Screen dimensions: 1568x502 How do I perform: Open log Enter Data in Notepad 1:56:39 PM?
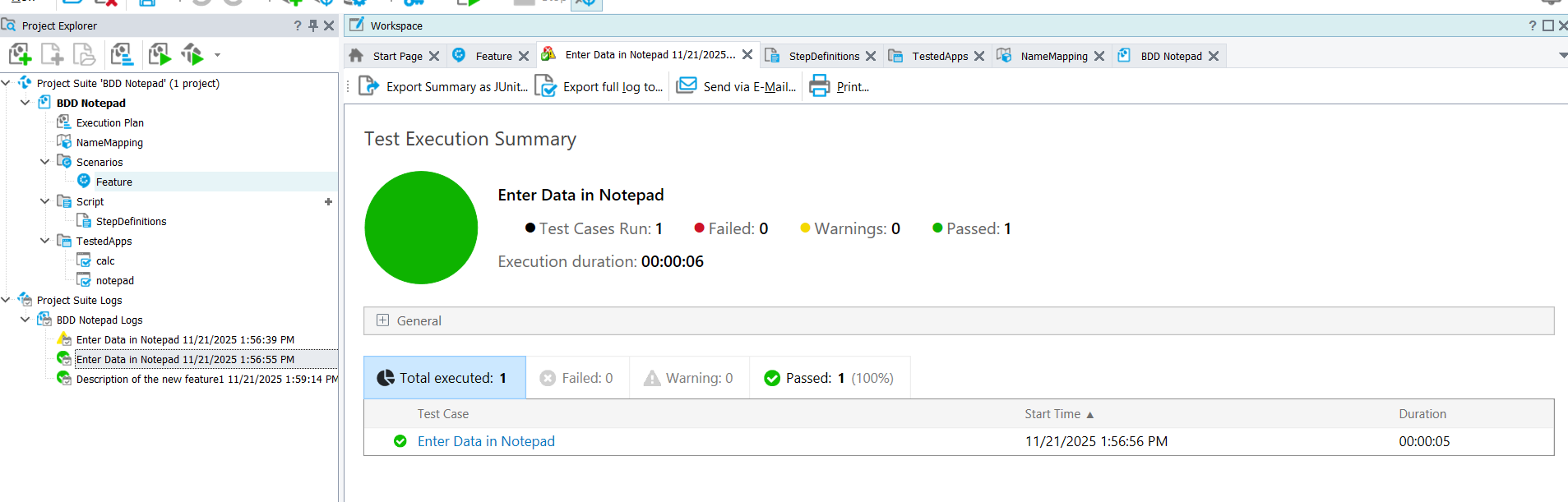(x=185, y=339)
